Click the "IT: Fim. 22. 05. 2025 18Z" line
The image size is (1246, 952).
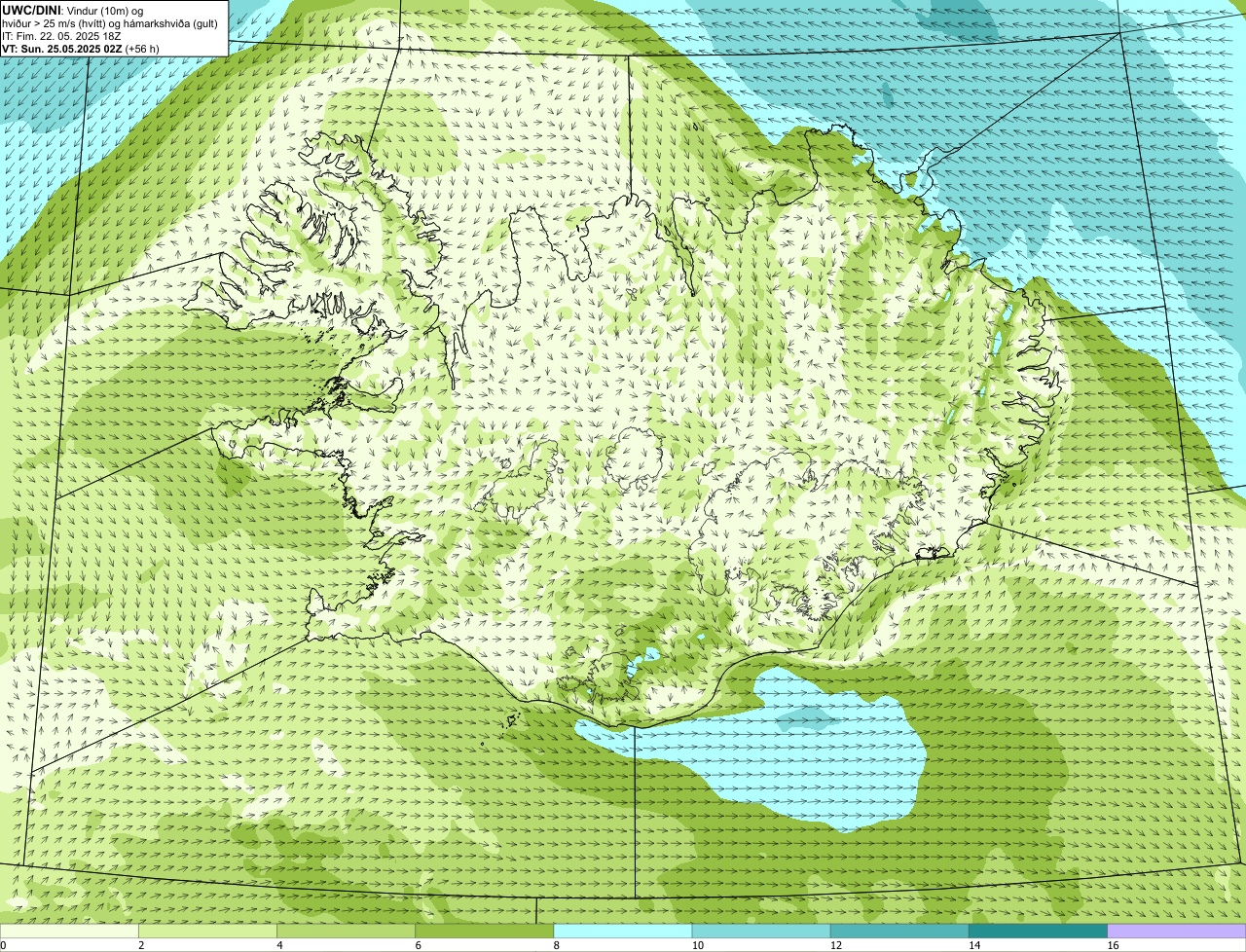pos(61,35)
